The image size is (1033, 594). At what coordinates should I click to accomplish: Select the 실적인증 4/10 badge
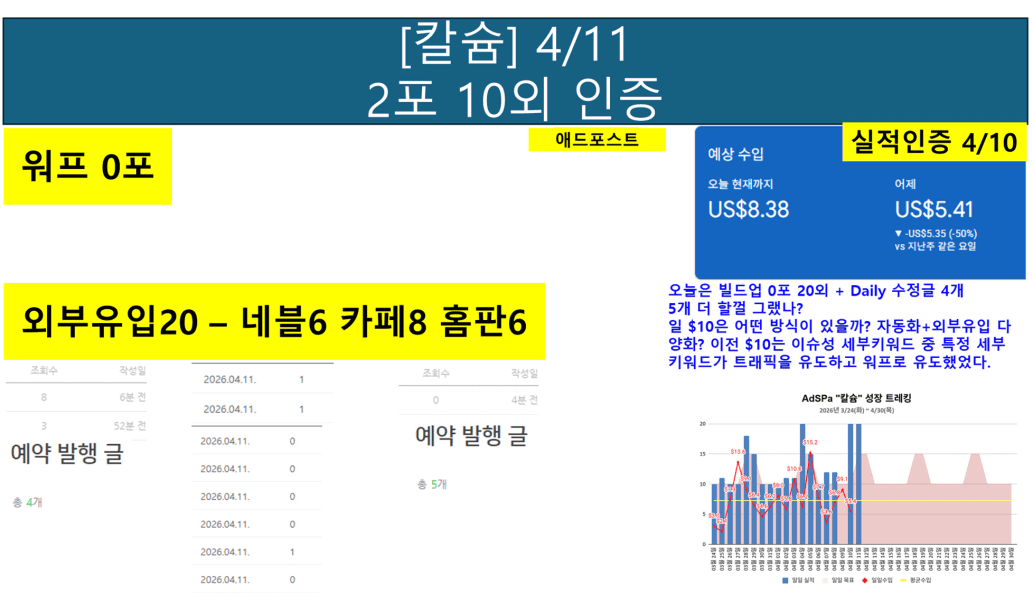pos(933,142)
